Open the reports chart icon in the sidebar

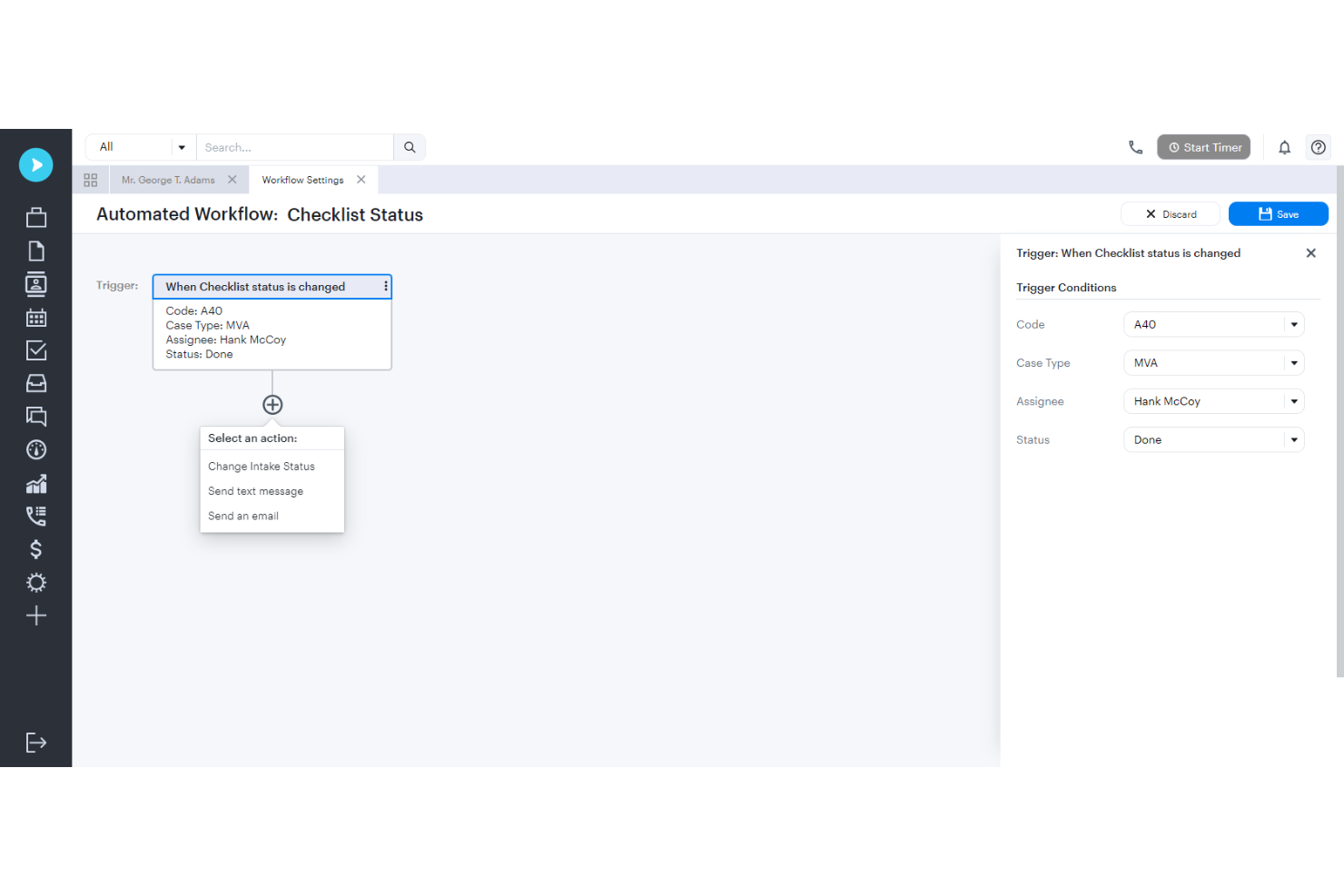tap(36, 483)
